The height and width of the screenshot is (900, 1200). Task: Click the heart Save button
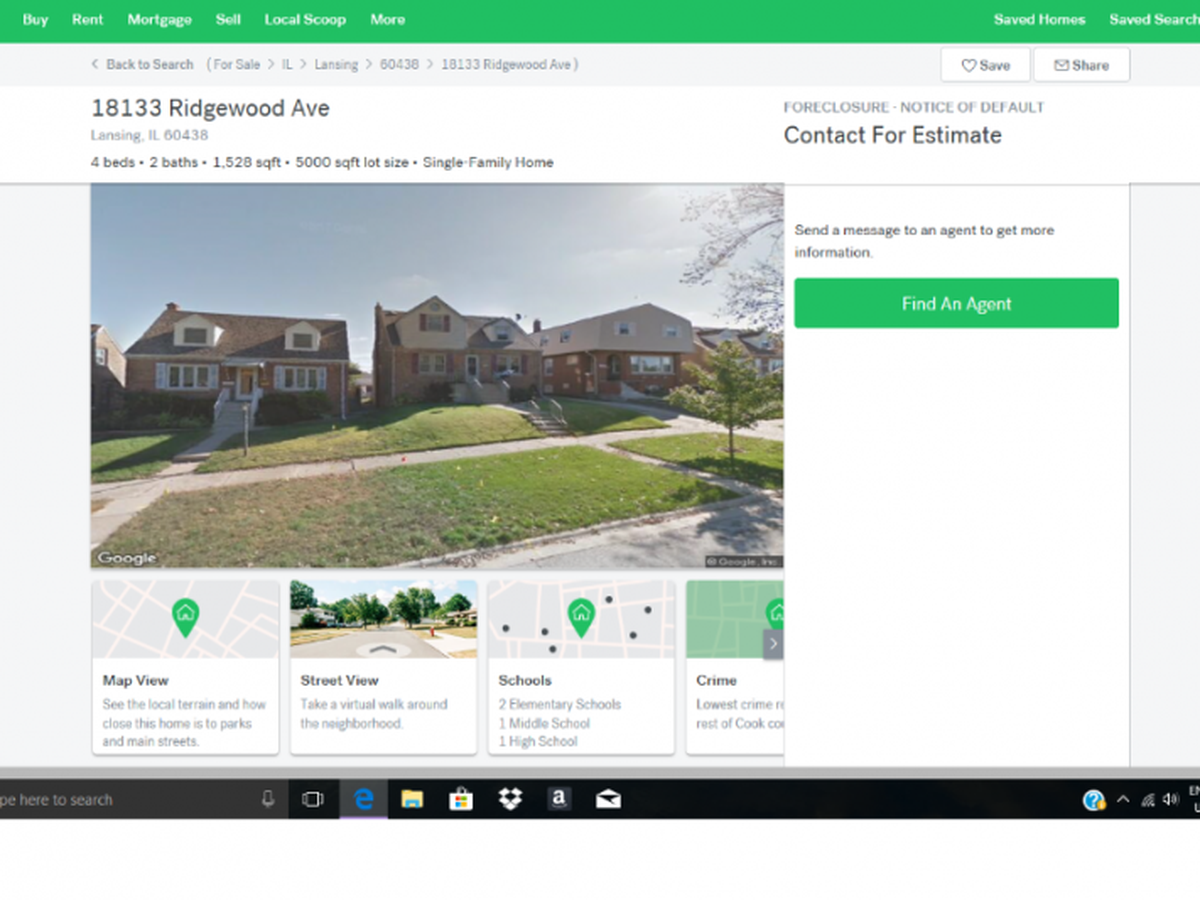pos(985,65)
